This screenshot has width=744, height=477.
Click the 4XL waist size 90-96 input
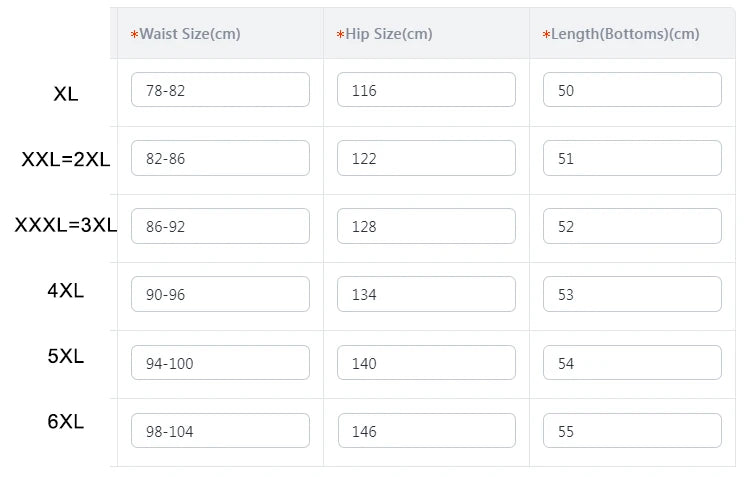tap(220, 294)
